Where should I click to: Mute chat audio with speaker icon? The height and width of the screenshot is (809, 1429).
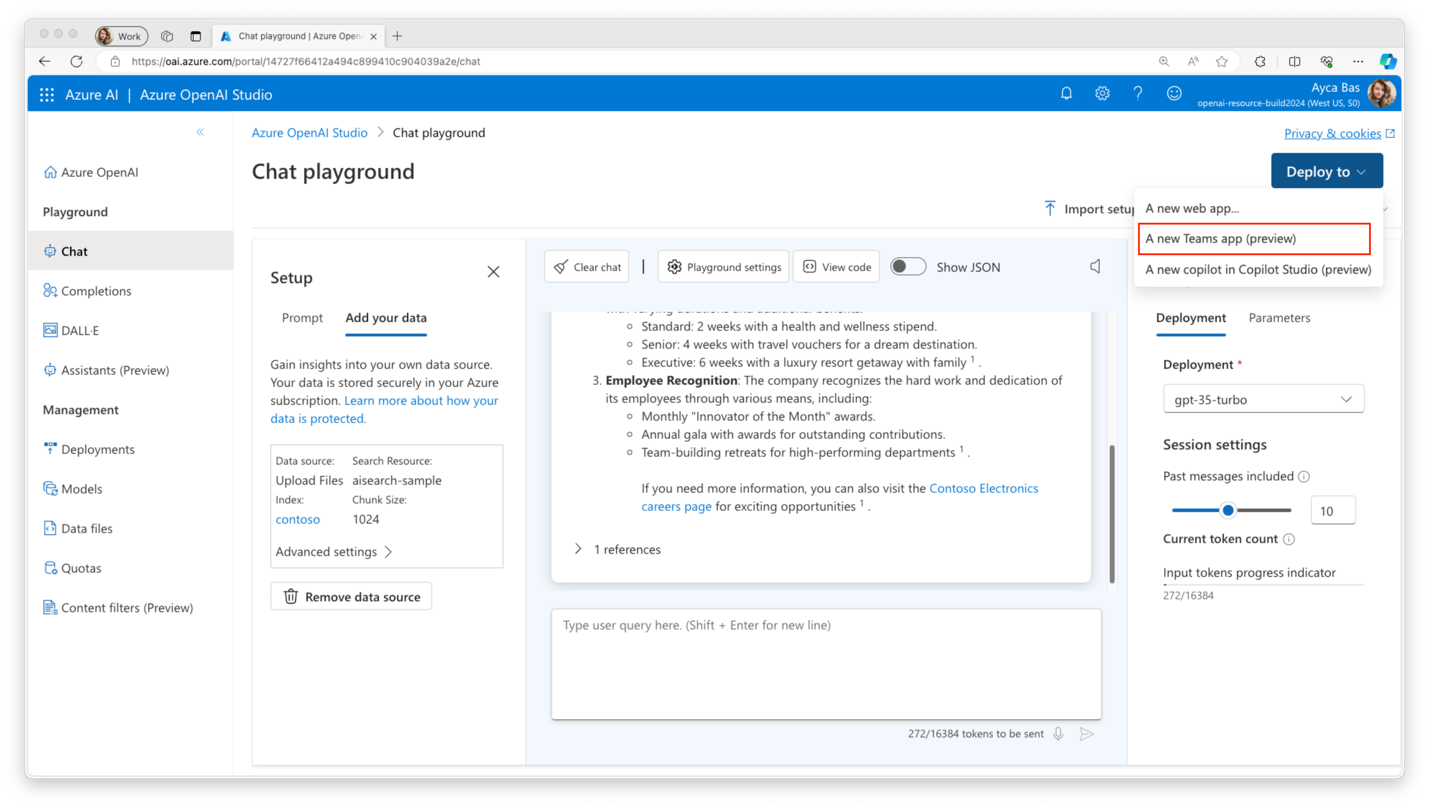[1095, 267]
